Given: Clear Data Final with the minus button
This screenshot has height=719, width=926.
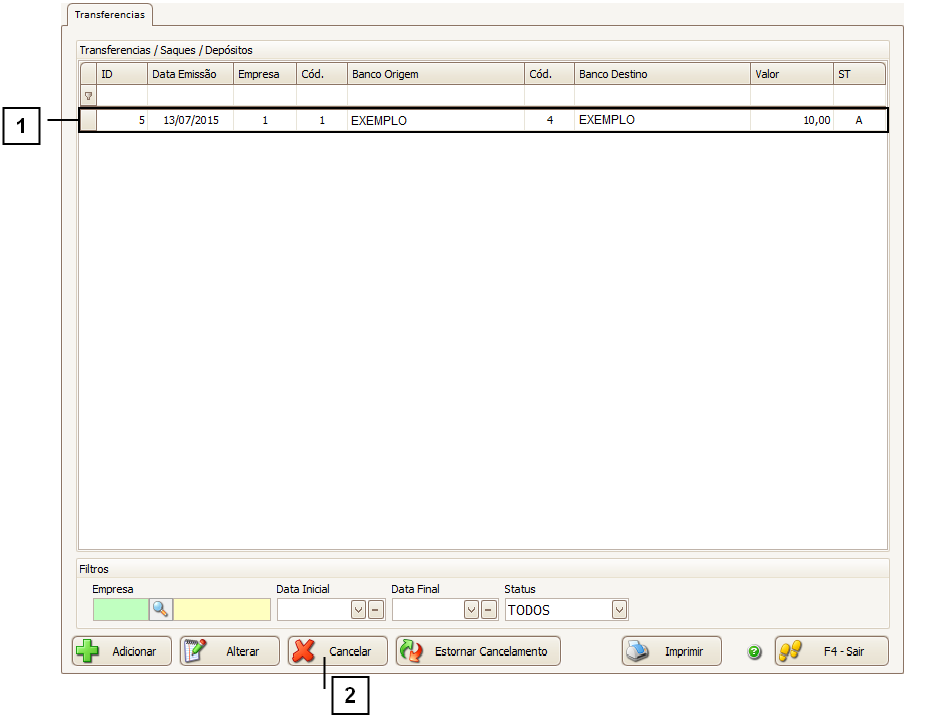Looking at the screenshot, I should [489, 610].
